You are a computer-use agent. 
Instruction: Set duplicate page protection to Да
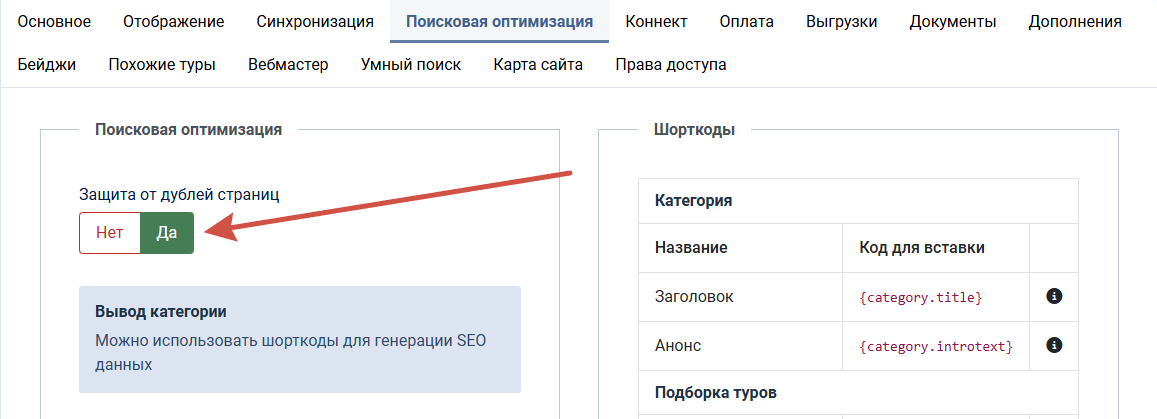tap(167, 232)
